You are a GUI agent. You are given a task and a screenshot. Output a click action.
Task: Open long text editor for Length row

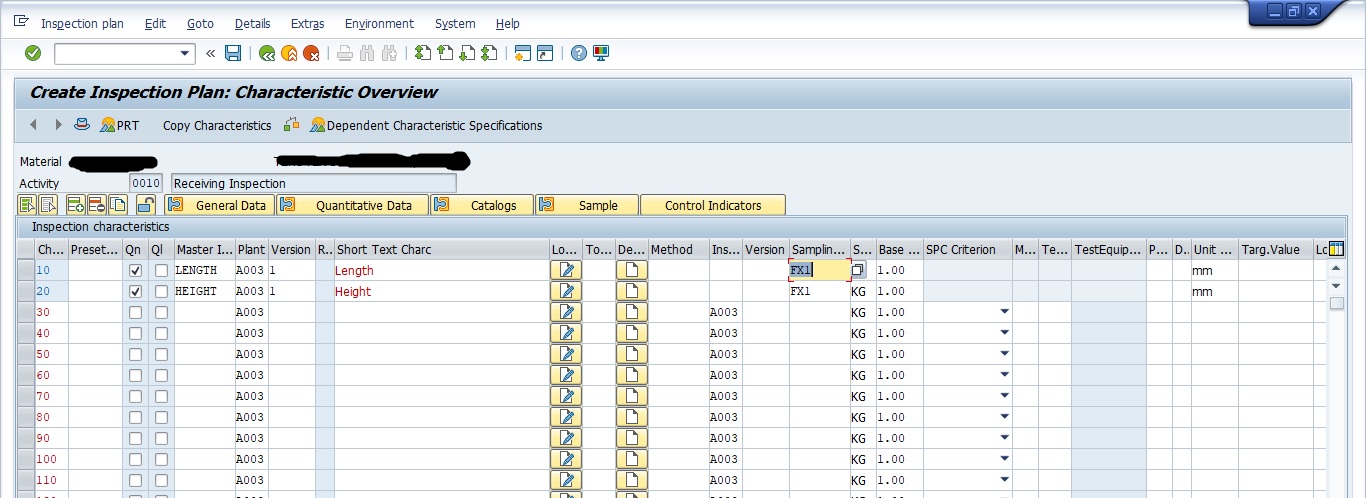coord(566,270)
